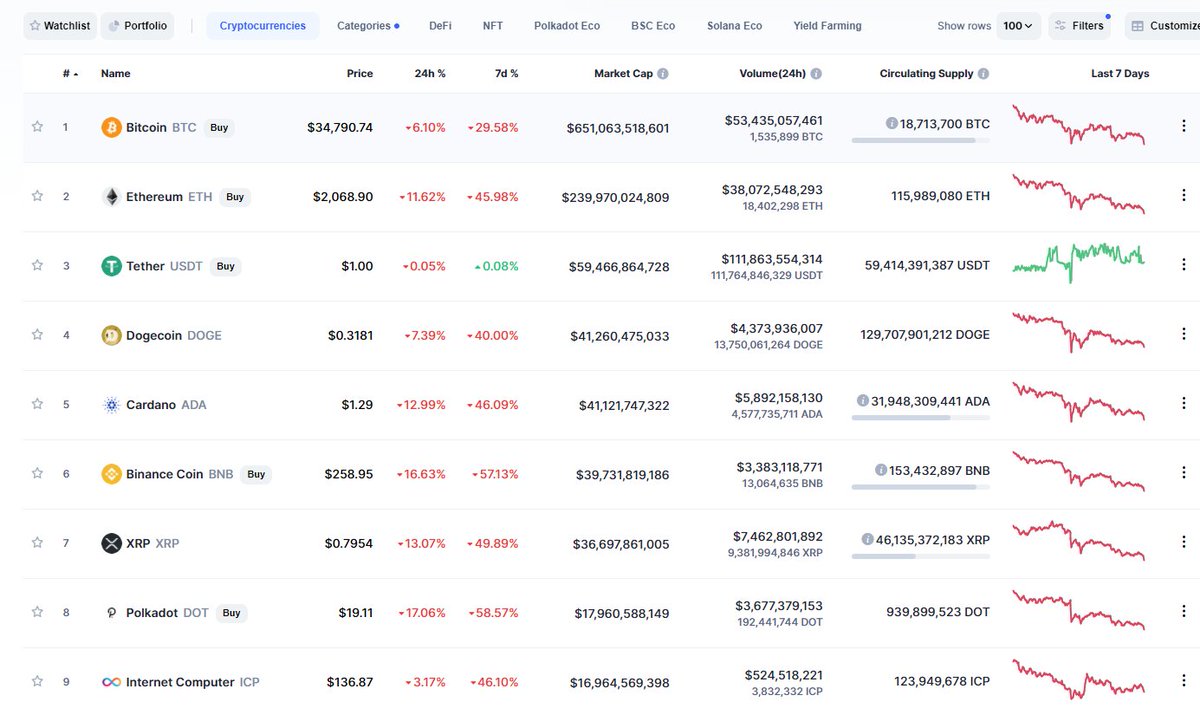
Task: Sort table by Name column
Action: point(116,74)
